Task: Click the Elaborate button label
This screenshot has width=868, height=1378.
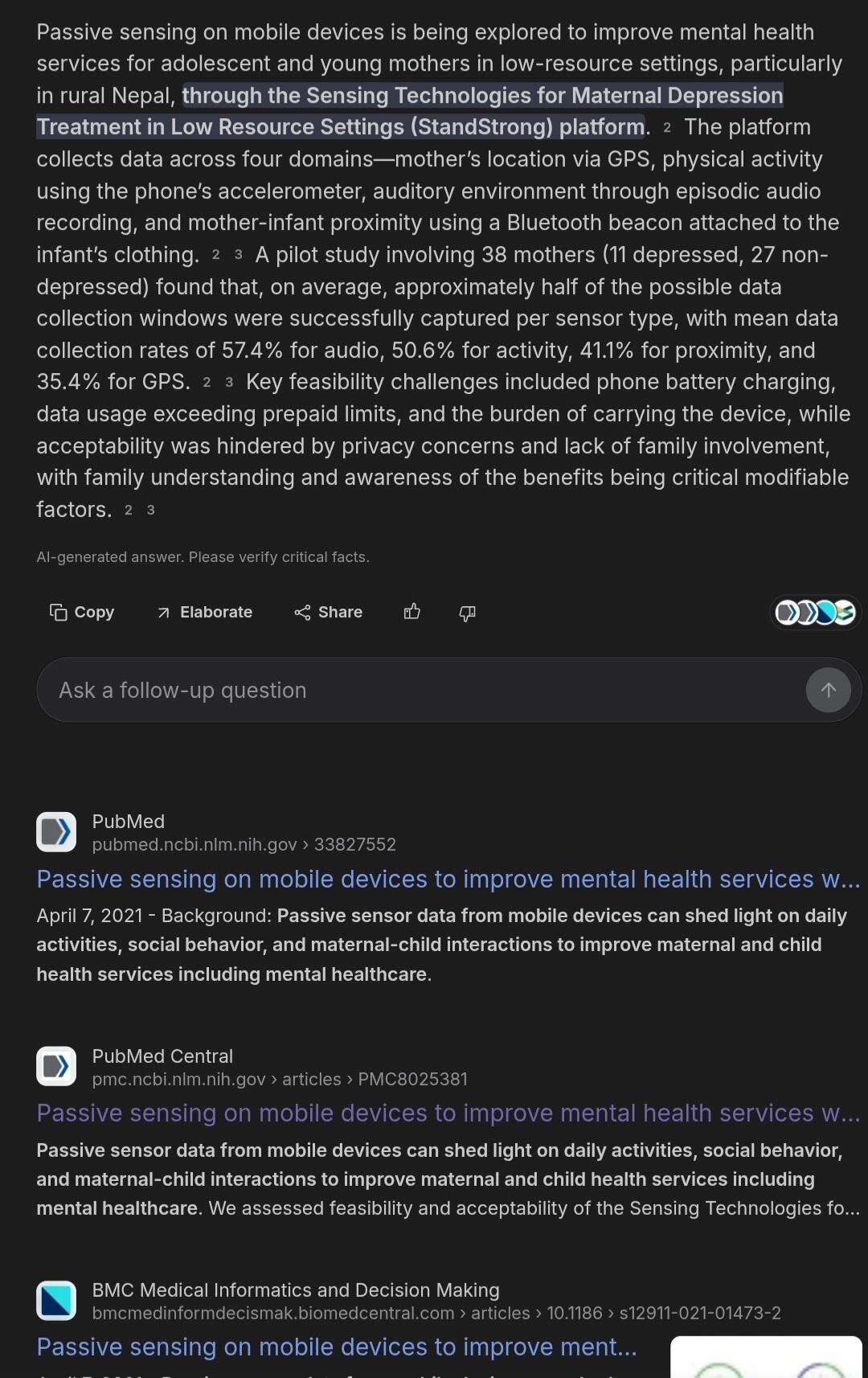Action: pos(216,613)
